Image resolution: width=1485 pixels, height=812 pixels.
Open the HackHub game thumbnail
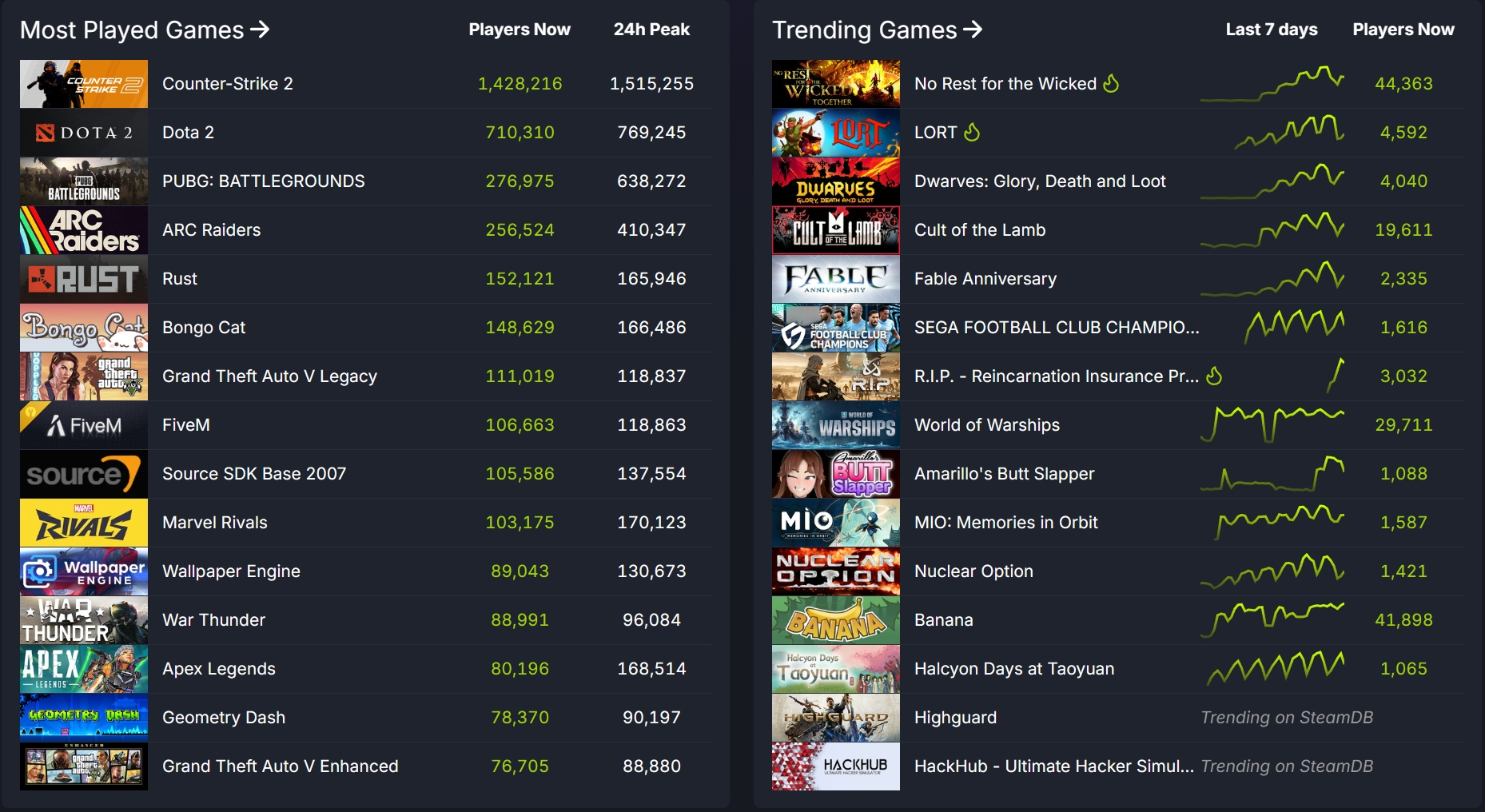tap(836, 766)
